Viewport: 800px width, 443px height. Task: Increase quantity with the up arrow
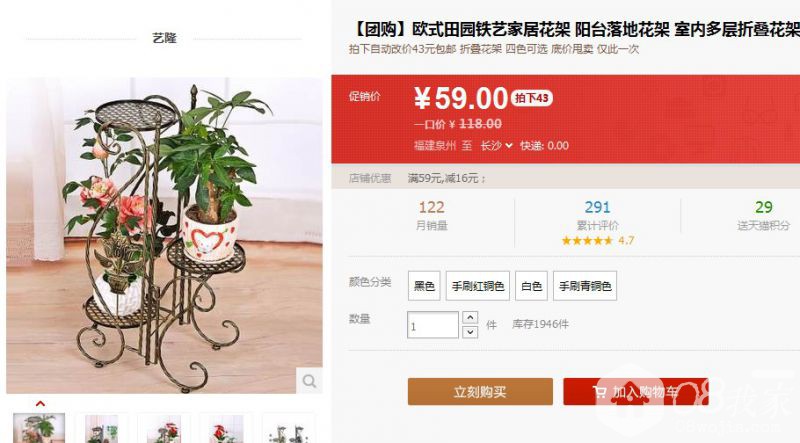[470, 317]
